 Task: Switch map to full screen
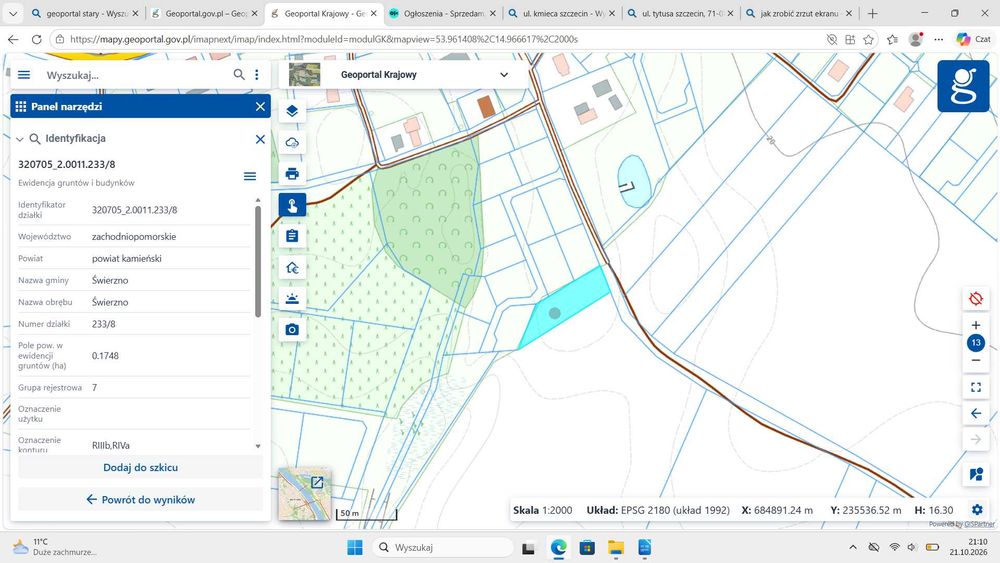click(x=975, y=387)
